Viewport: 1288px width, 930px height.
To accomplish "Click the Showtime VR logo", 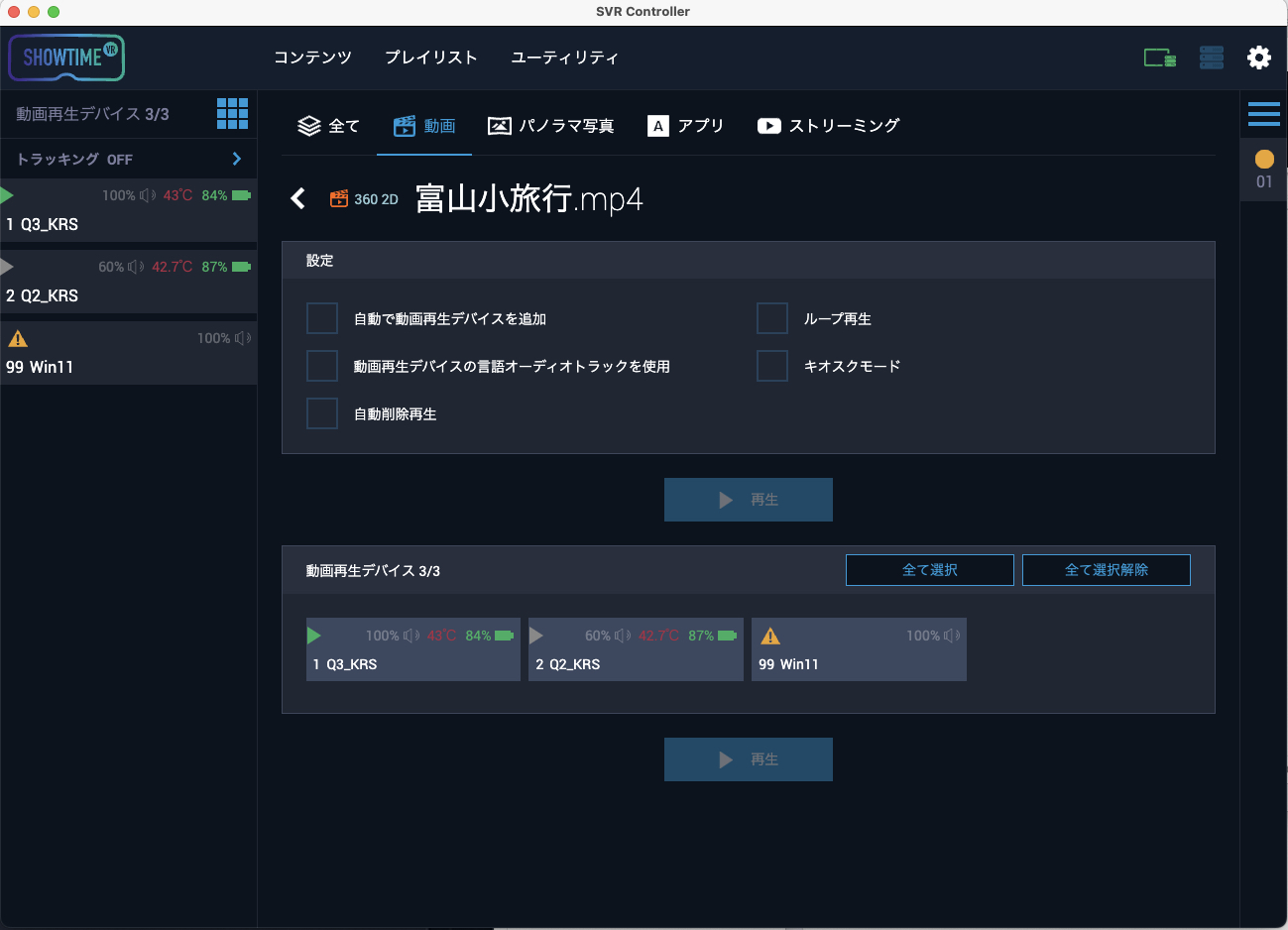I will point(66,58).
